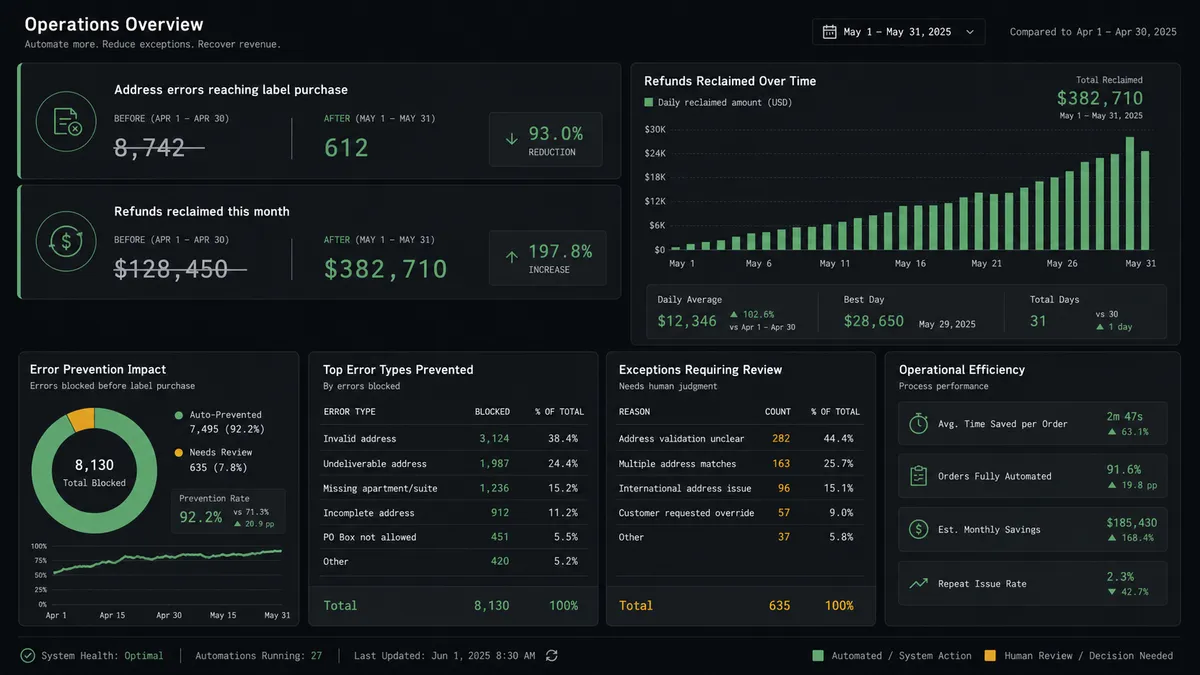Click the 635 total exceptions count
The image size is (1200, 675).
tap(779, 606)
